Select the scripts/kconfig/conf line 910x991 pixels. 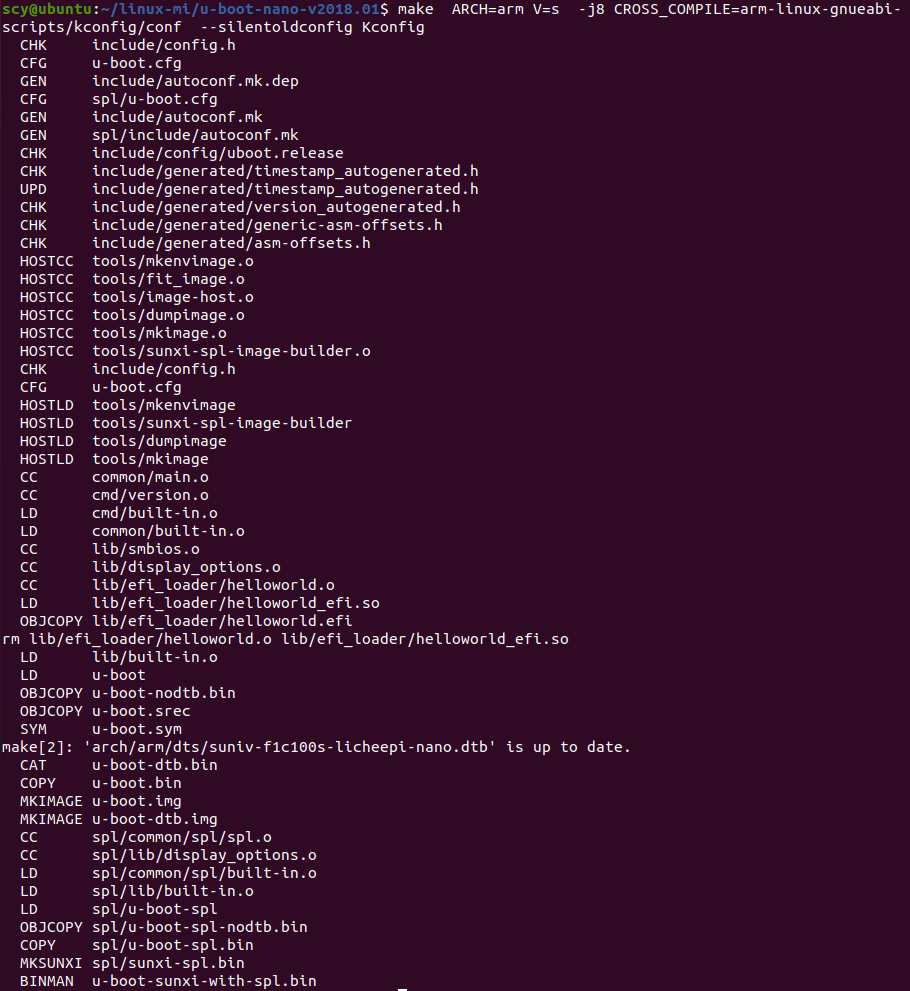213,28
